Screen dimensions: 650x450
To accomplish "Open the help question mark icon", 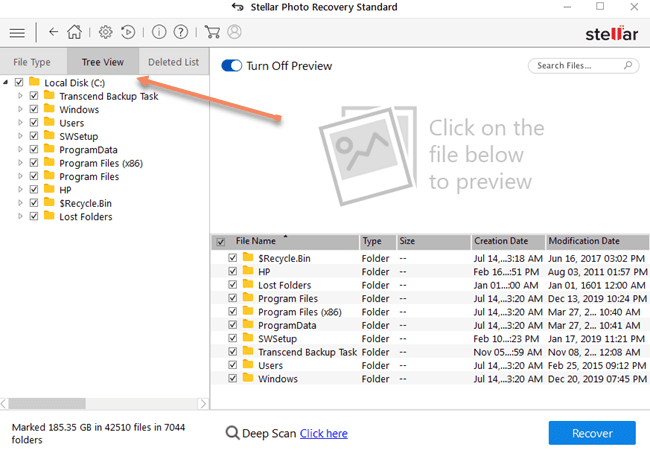I will [181, 31].
